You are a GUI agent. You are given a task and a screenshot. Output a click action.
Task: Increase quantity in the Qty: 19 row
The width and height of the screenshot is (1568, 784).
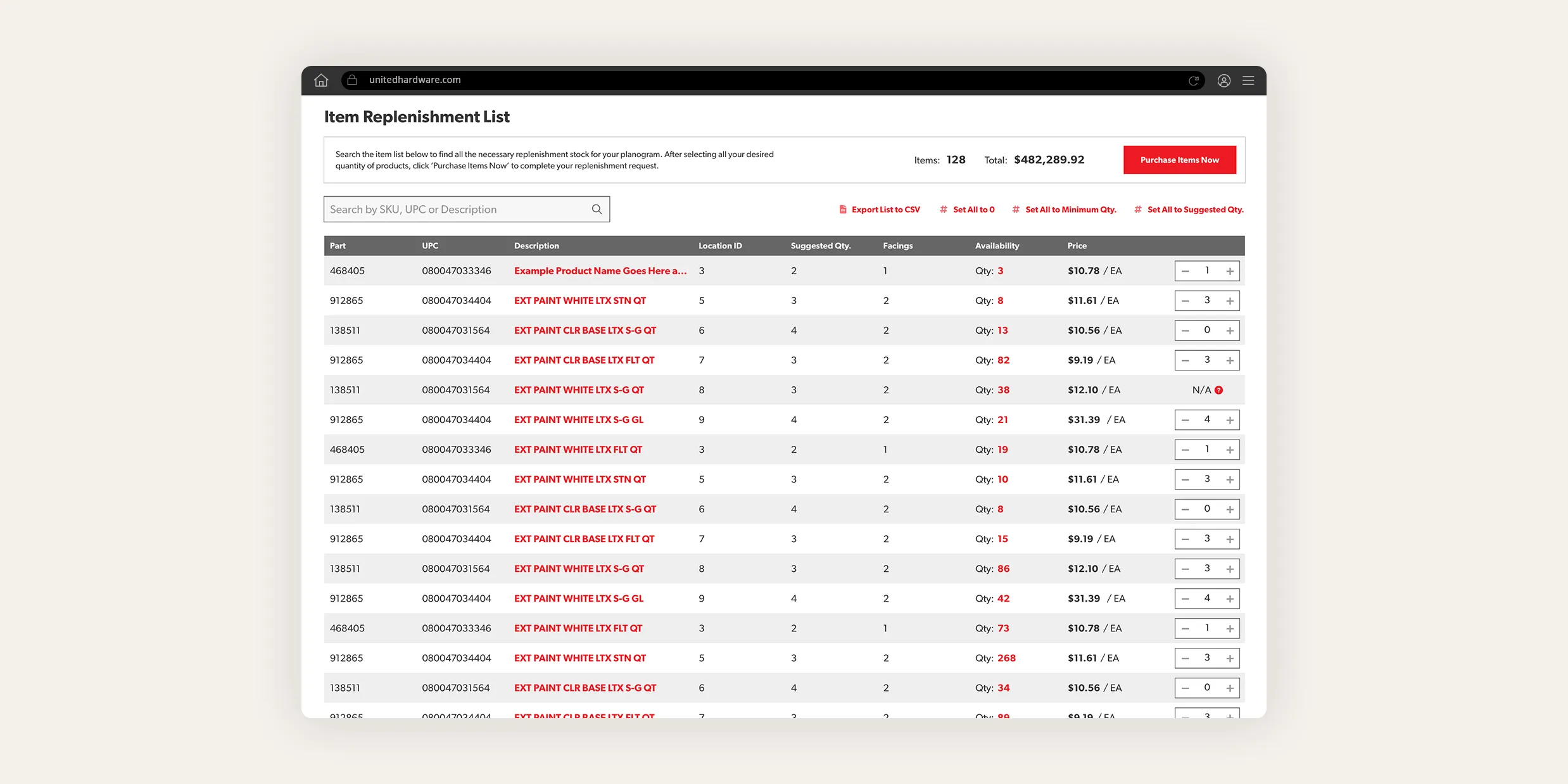point(1230,450)
